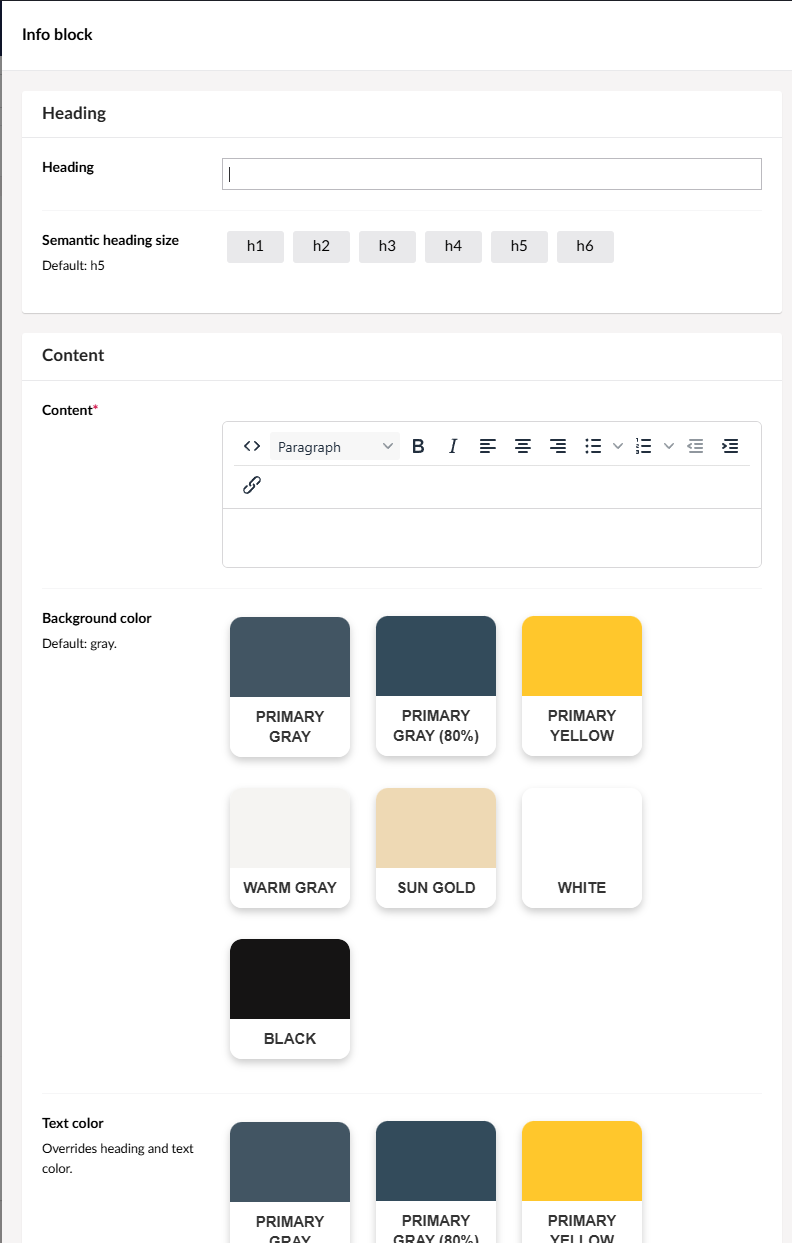792x1243 pixels.
Task: Open the Paragraph format dropdown
Action: [x=335, y=447]
